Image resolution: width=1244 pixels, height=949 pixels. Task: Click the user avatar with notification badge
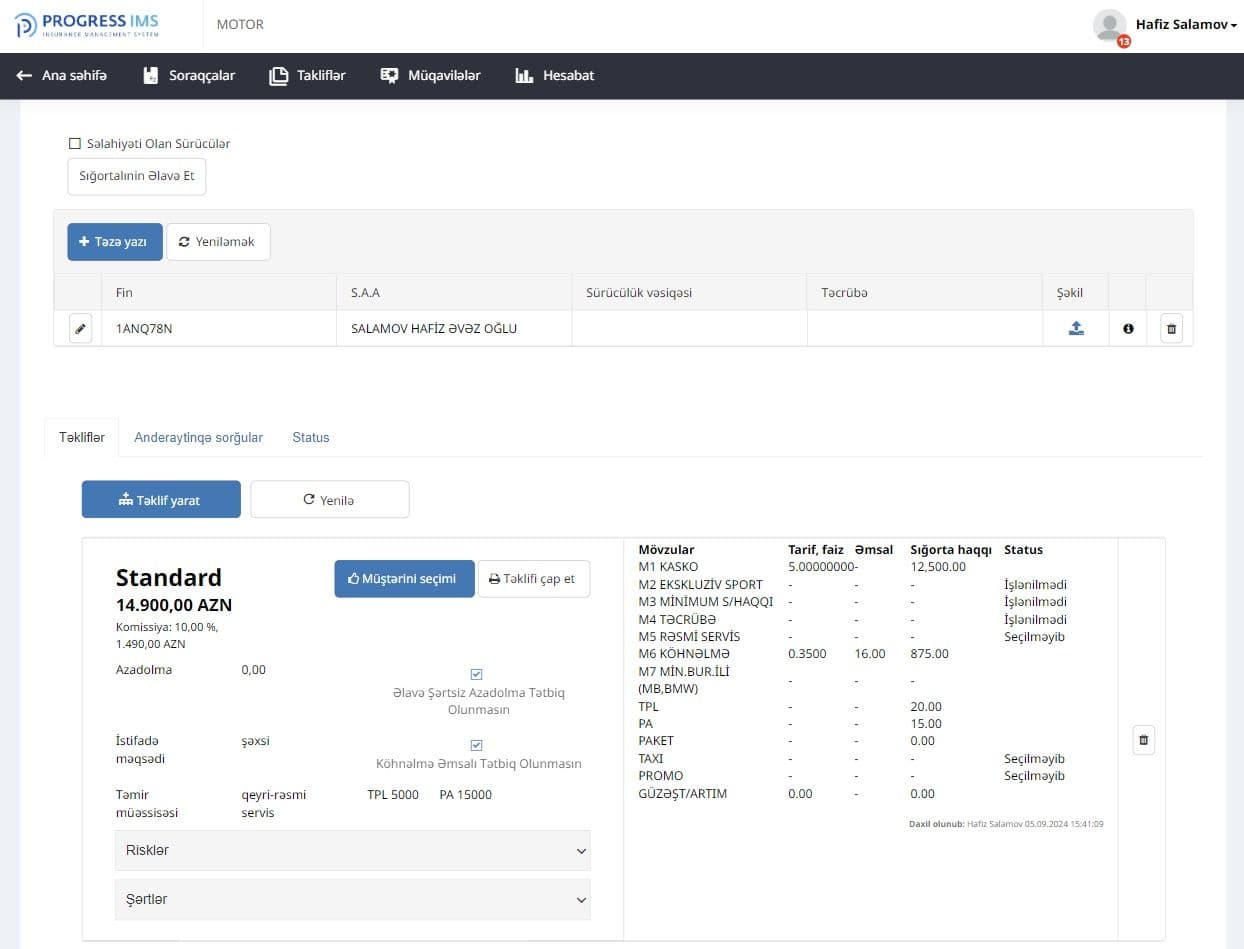click(x=1110, y=26)
